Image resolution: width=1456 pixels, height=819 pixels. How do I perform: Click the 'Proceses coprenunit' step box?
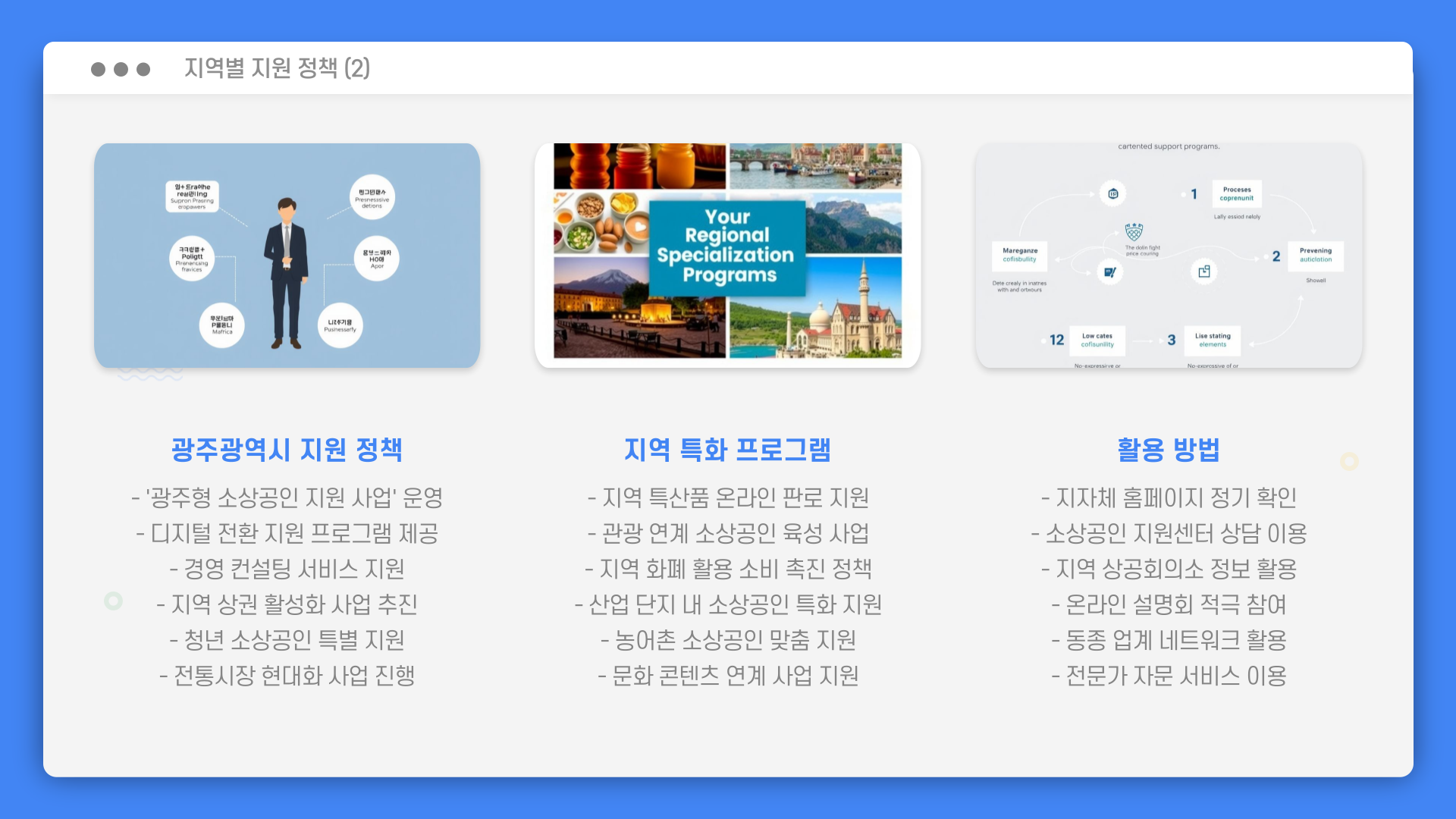[x=1236, y=194]
